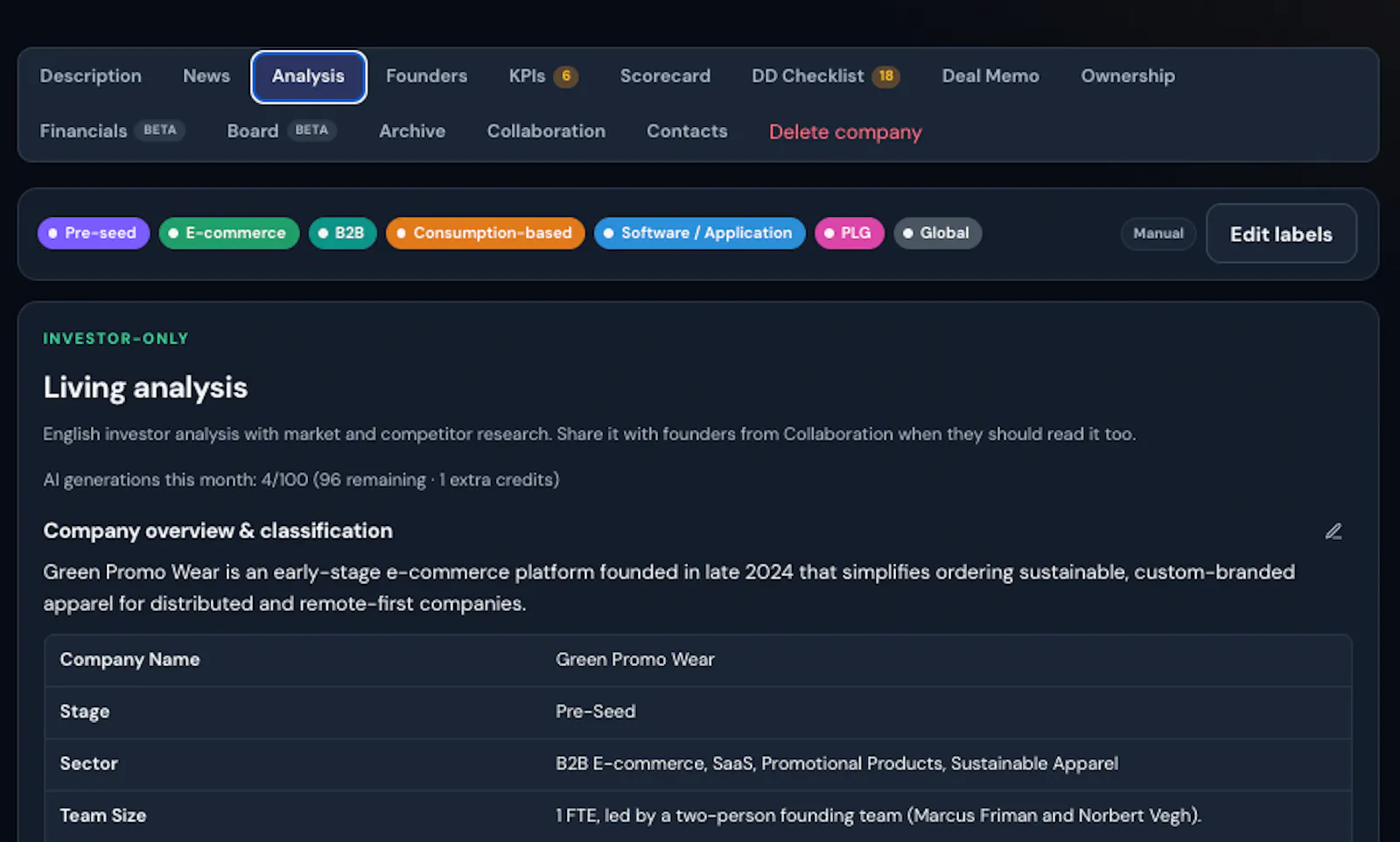Click the Company Name row label

pyautogui.click(x=129, y=660)
